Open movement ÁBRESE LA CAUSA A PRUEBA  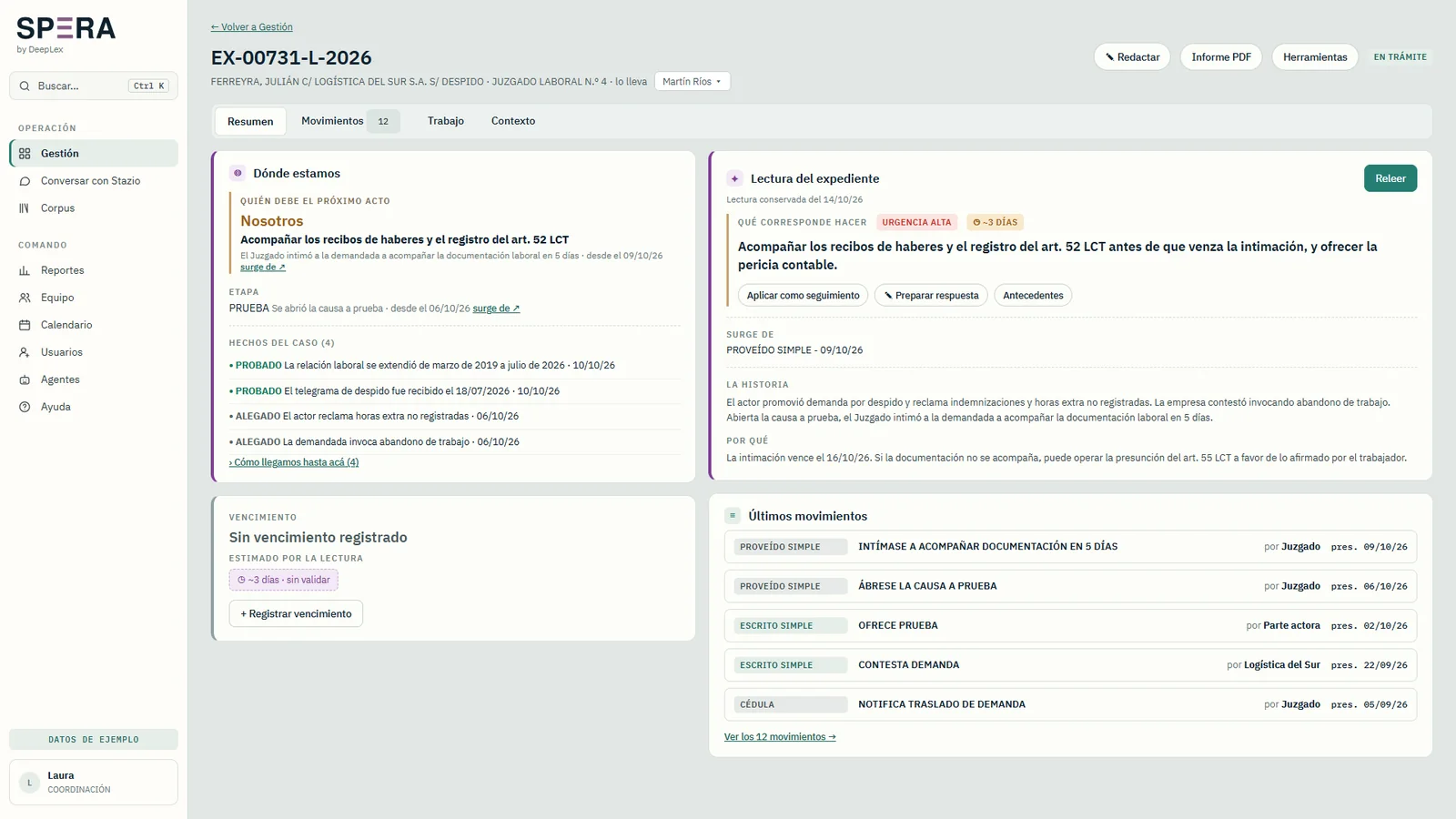pos(1070,586)
